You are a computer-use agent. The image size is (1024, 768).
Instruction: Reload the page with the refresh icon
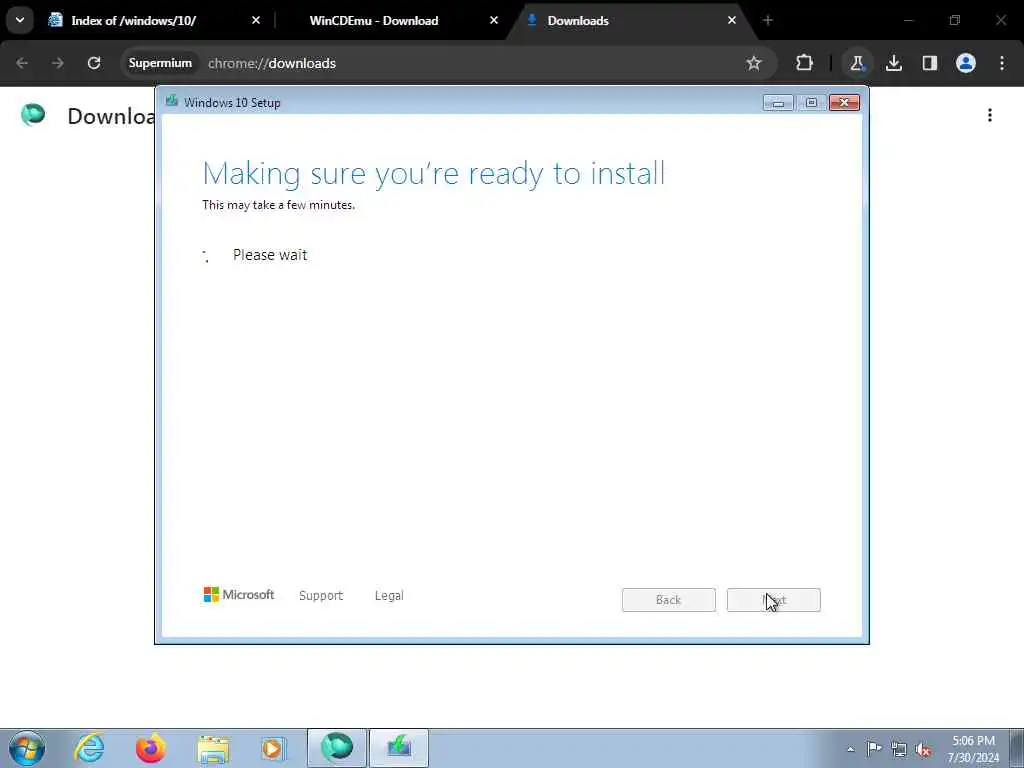[x=94, y=63]
